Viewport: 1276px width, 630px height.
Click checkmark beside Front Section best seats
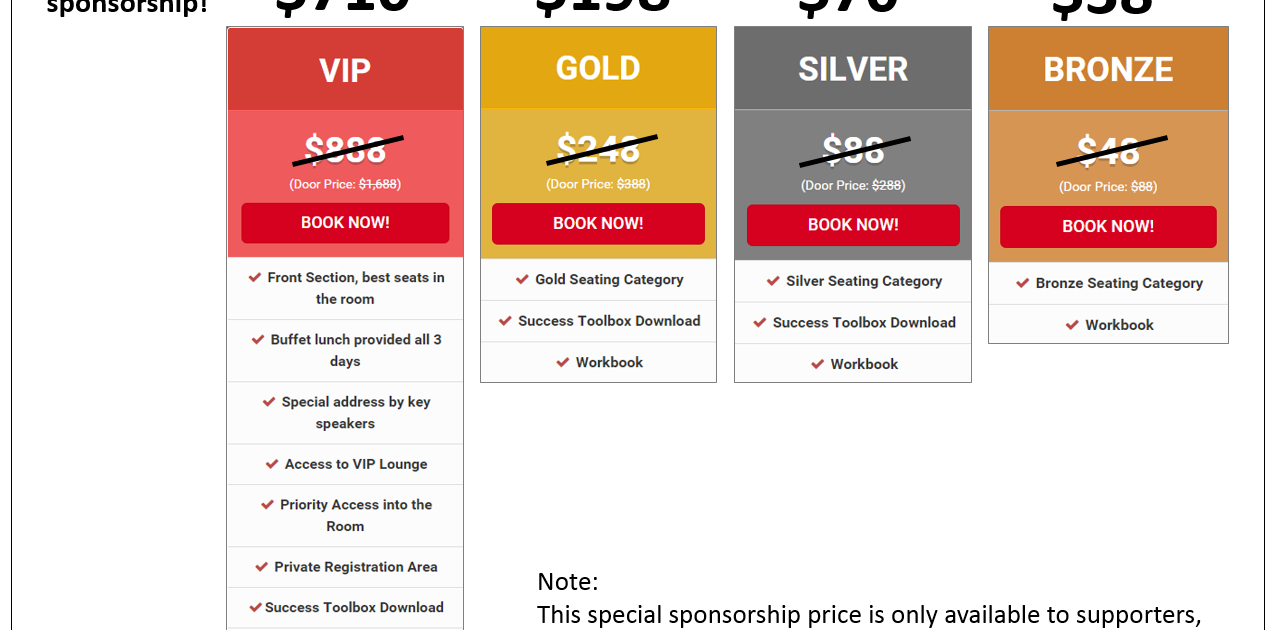coord(255,277)
